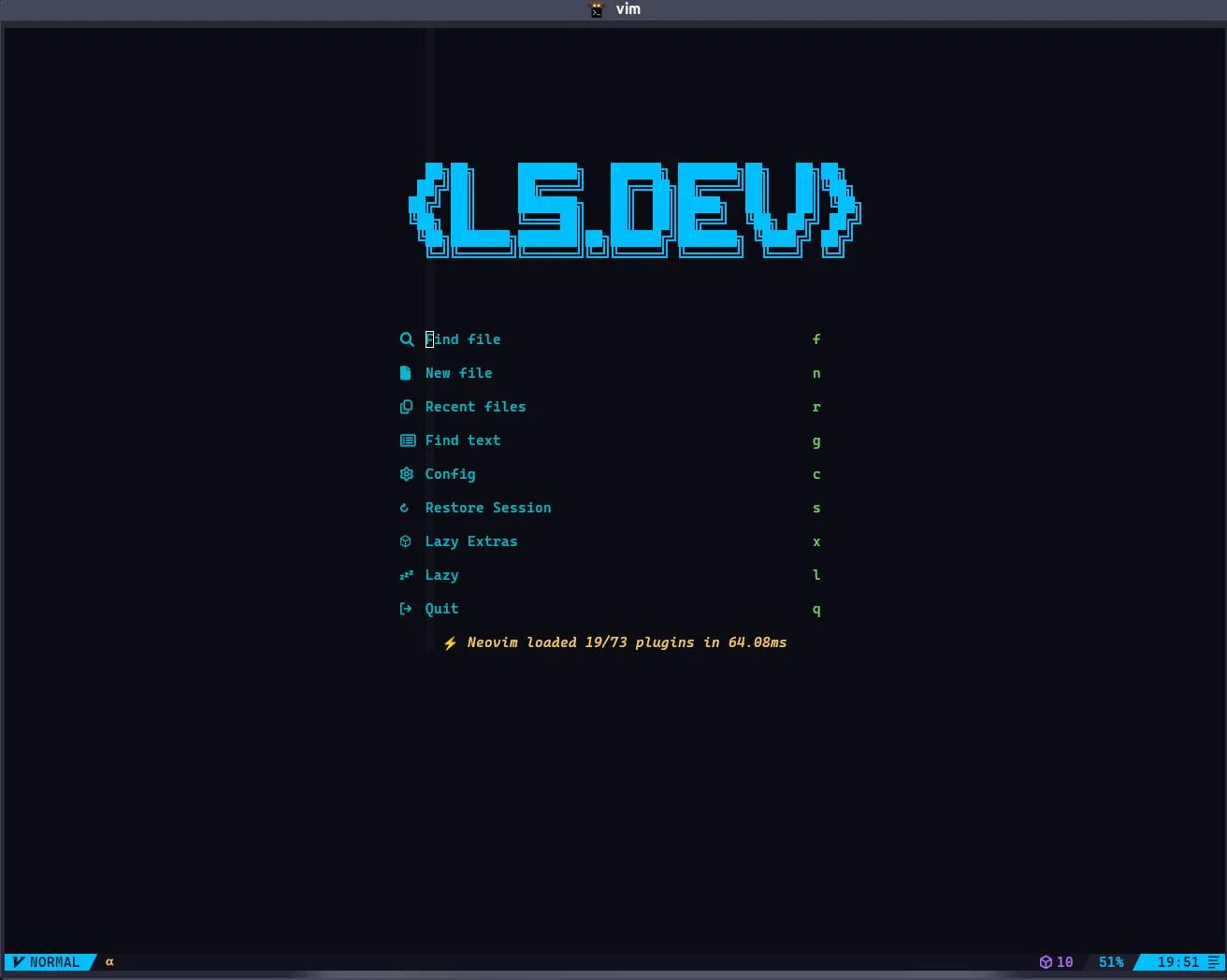Image resolution: width=1227 pixels, height=980 pixels.
Task: Click the purple package icon in the statusline
Action: (1046, 962)
